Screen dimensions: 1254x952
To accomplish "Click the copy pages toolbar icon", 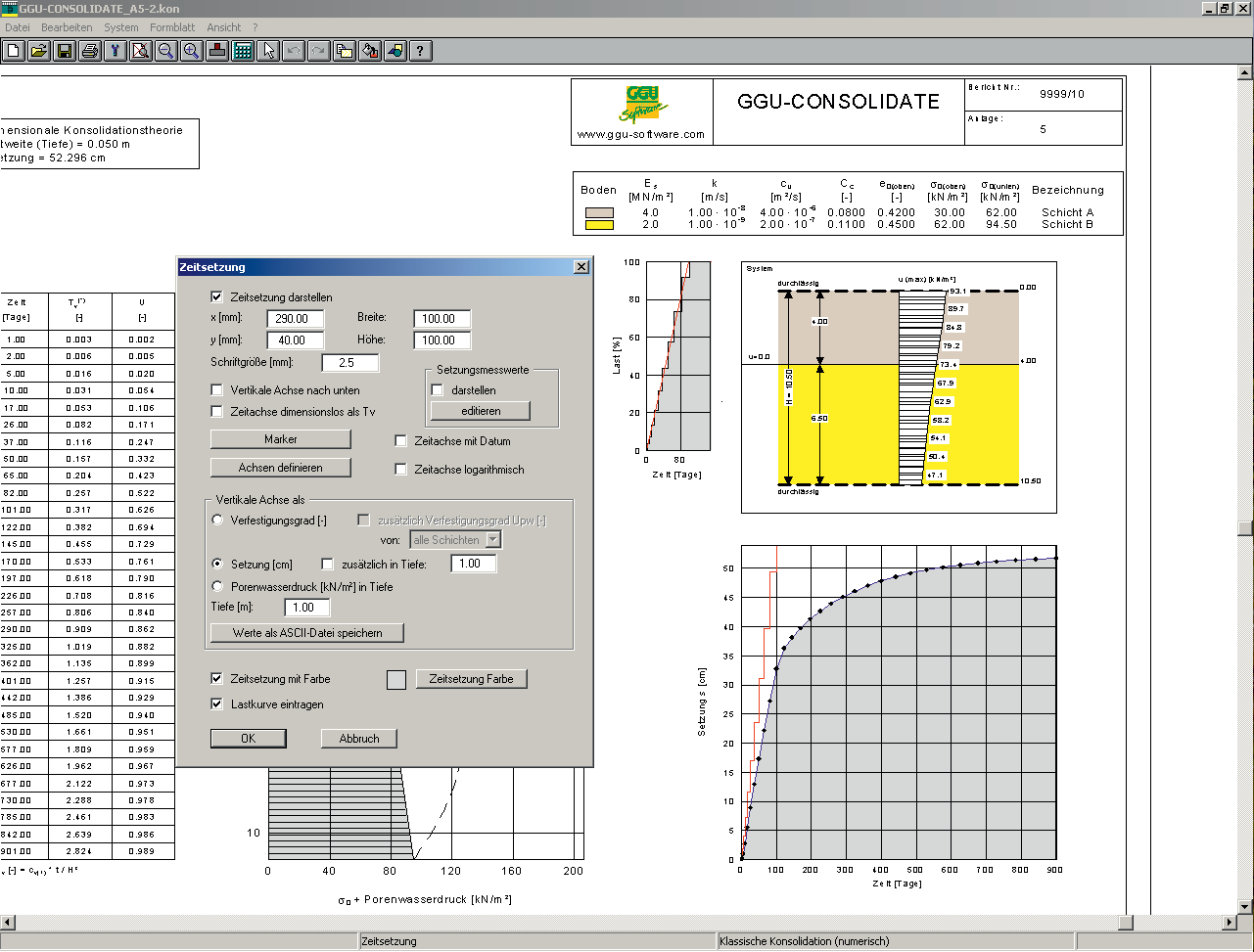I will tap(344, 51).
